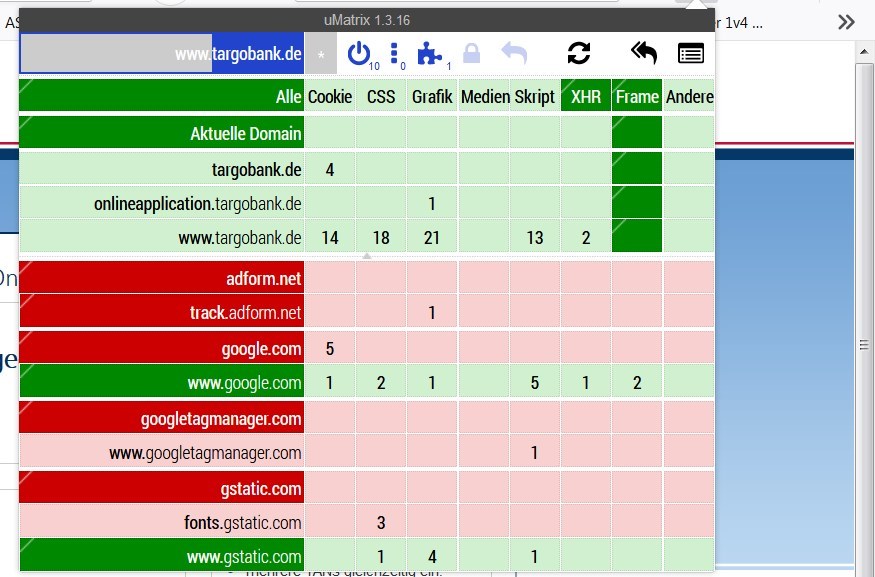Click targobank.de cookie cell showing 4
The image size is (875, 577).
pos(330,169)
